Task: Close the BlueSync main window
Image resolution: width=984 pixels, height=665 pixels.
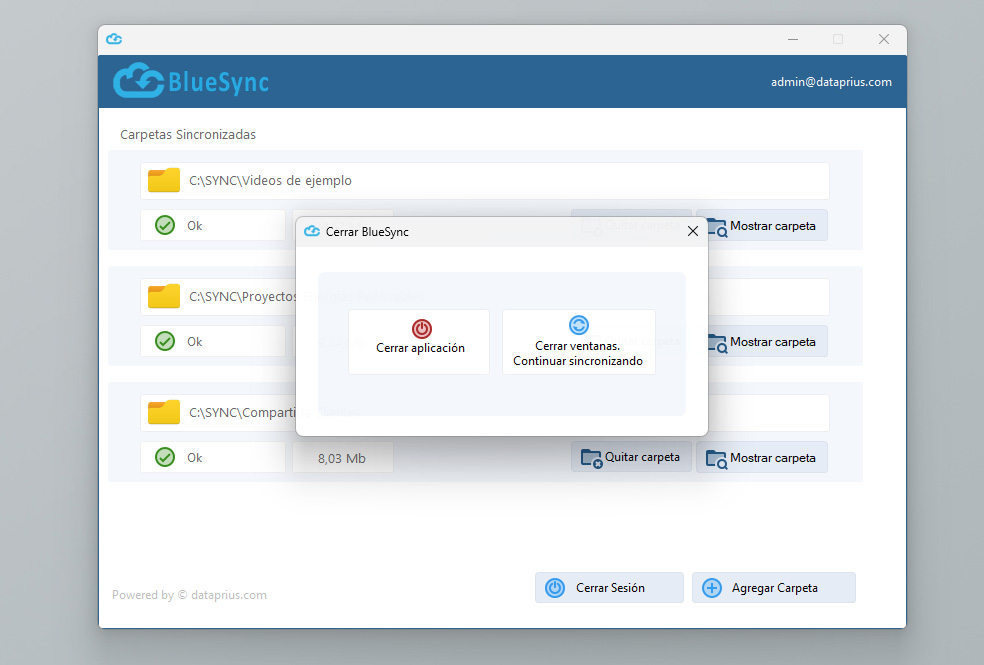Action: click(x=884, y=40)
